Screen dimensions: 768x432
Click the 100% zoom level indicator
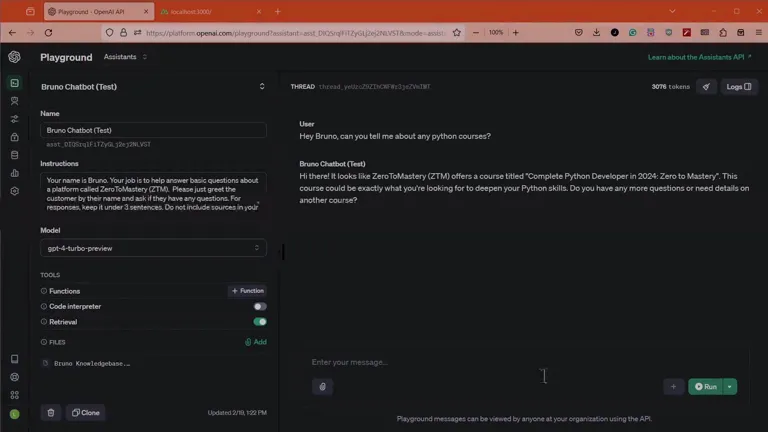[496, 32]
